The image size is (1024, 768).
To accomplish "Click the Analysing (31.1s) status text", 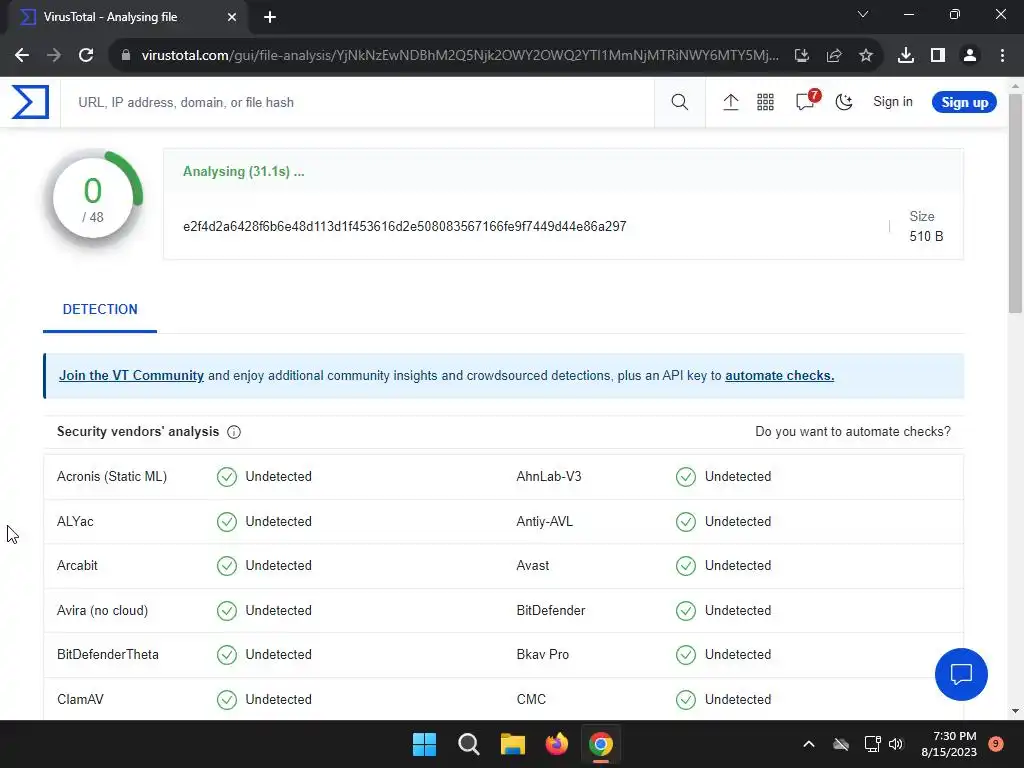I will point(244,172).
